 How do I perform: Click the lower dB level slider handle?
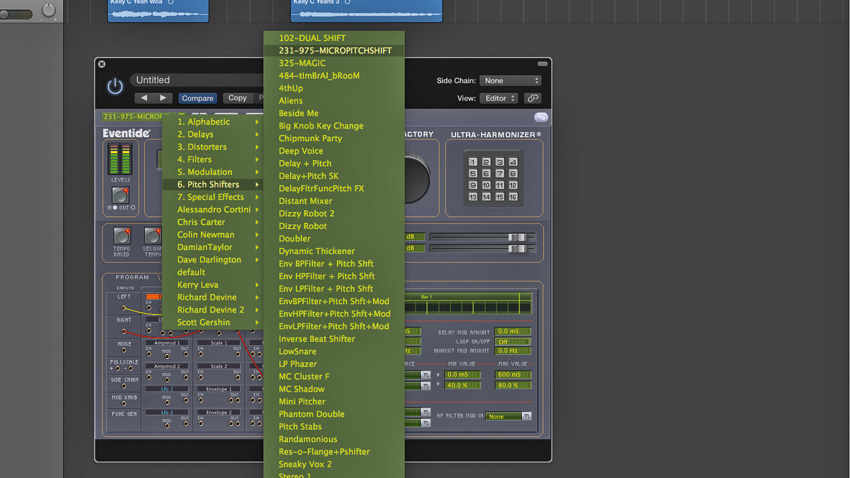pos(517,249)
